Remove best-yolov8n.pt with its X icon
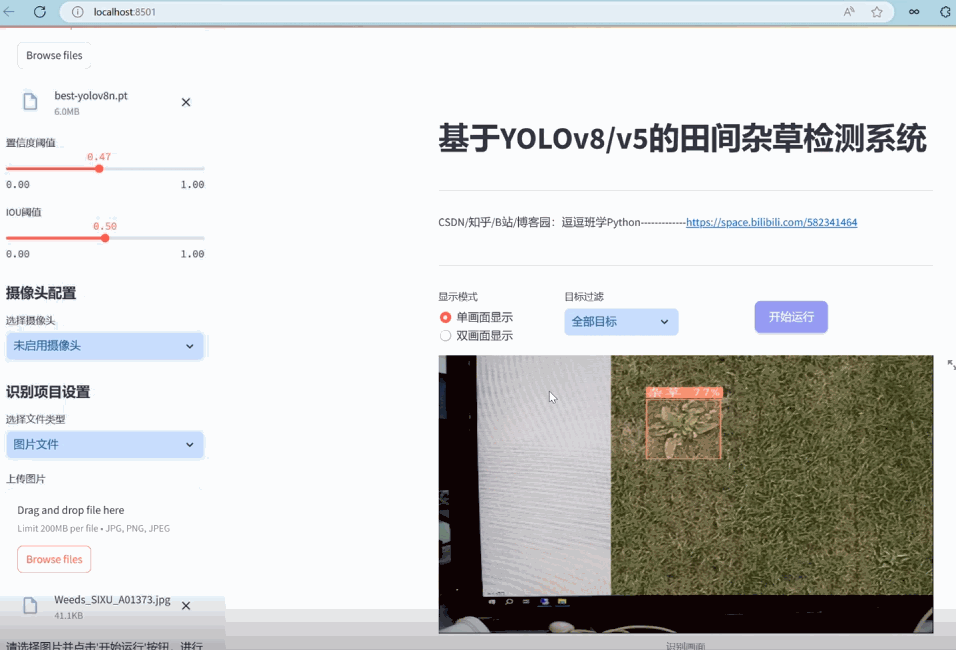Viewport: 956px width, 650px height. [185, 101]
